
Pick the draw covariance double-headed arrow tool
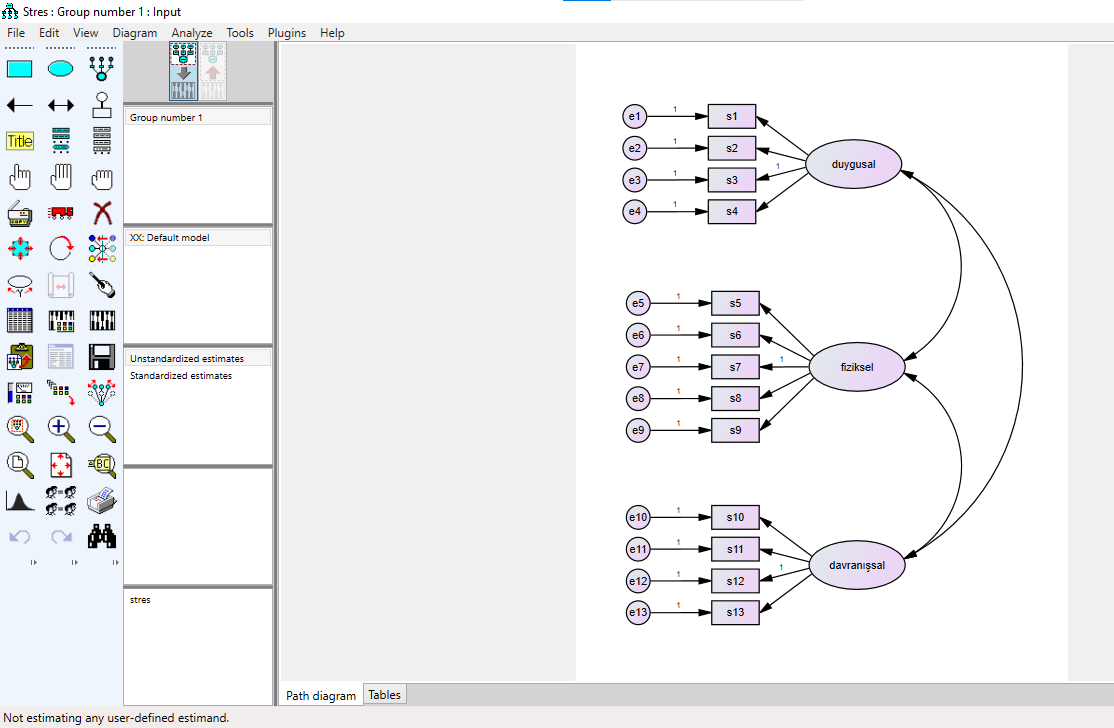coord(61,105)
